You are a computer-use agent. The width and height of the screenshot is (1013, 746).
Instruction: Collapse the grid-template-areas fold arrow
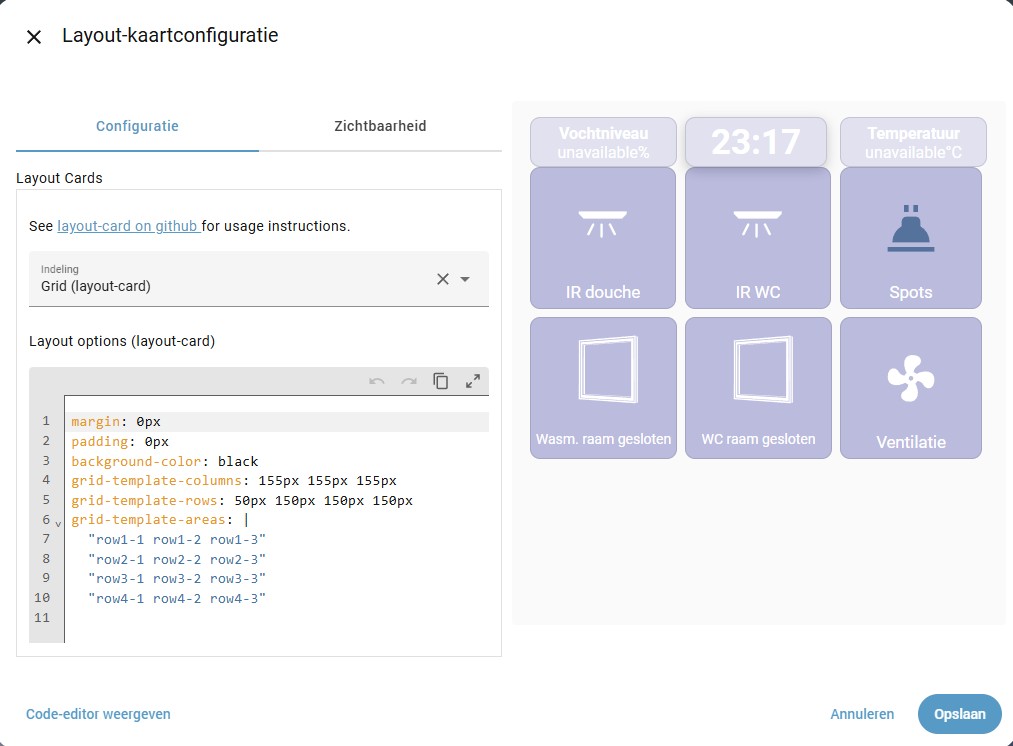(58, 522)
